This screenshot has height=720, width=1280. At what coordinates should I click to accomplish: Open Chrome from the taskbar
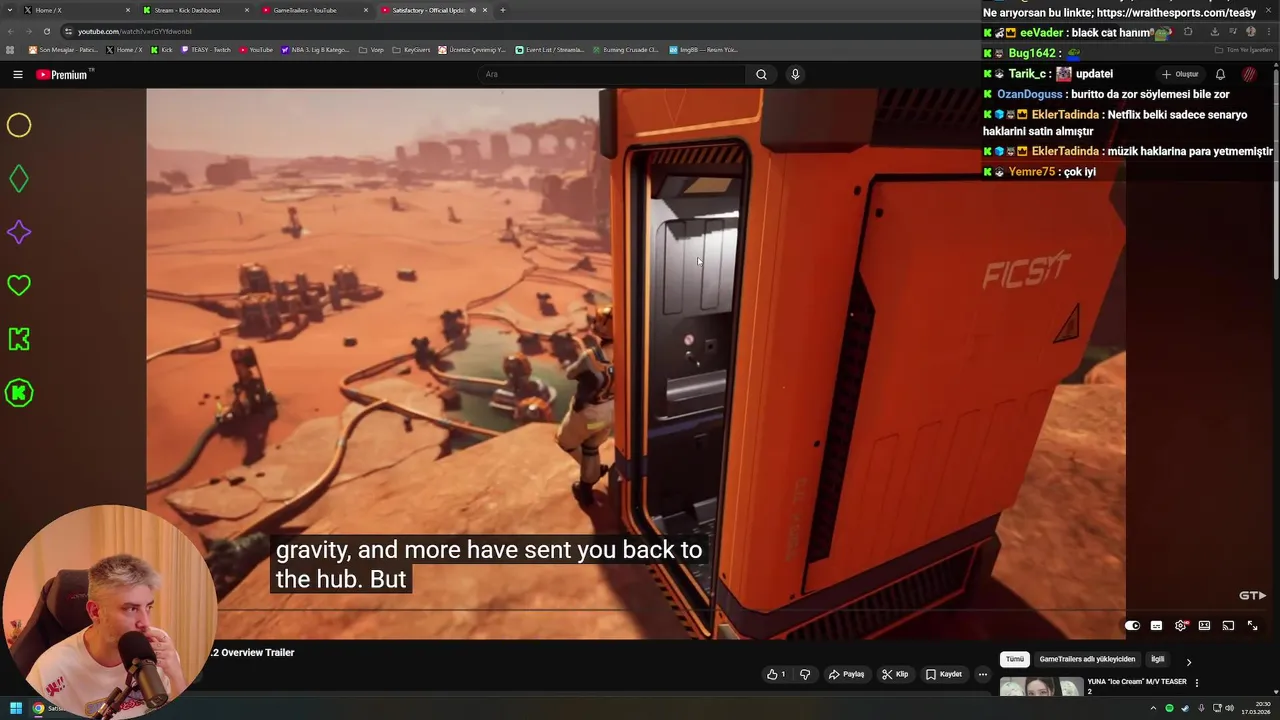point(39,708)
